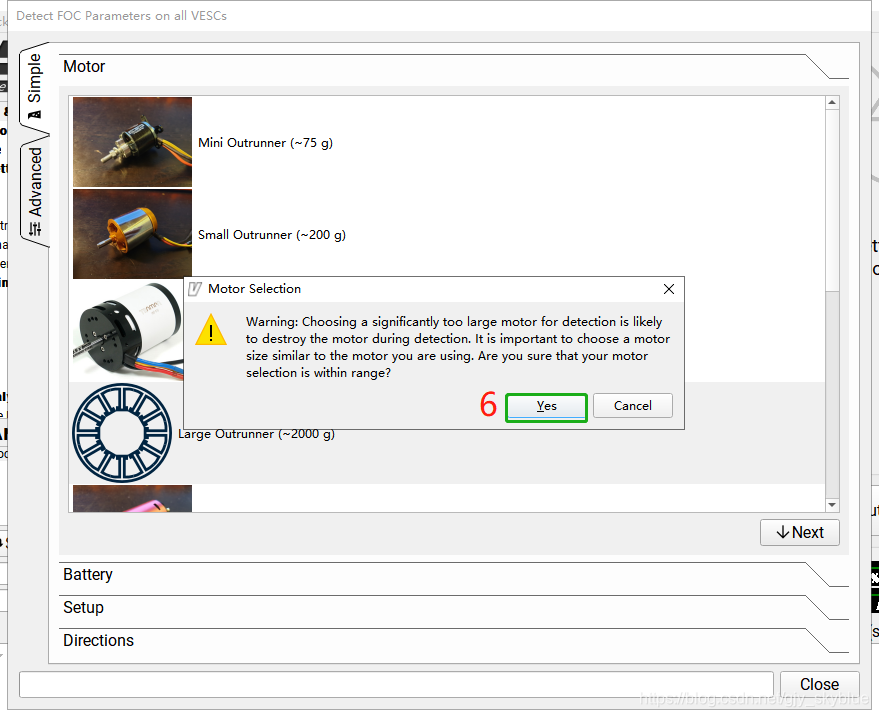Click Yes in Motor Selection dialog
The height and width of the screenshot is (717, 879).
tap(546, 406)
